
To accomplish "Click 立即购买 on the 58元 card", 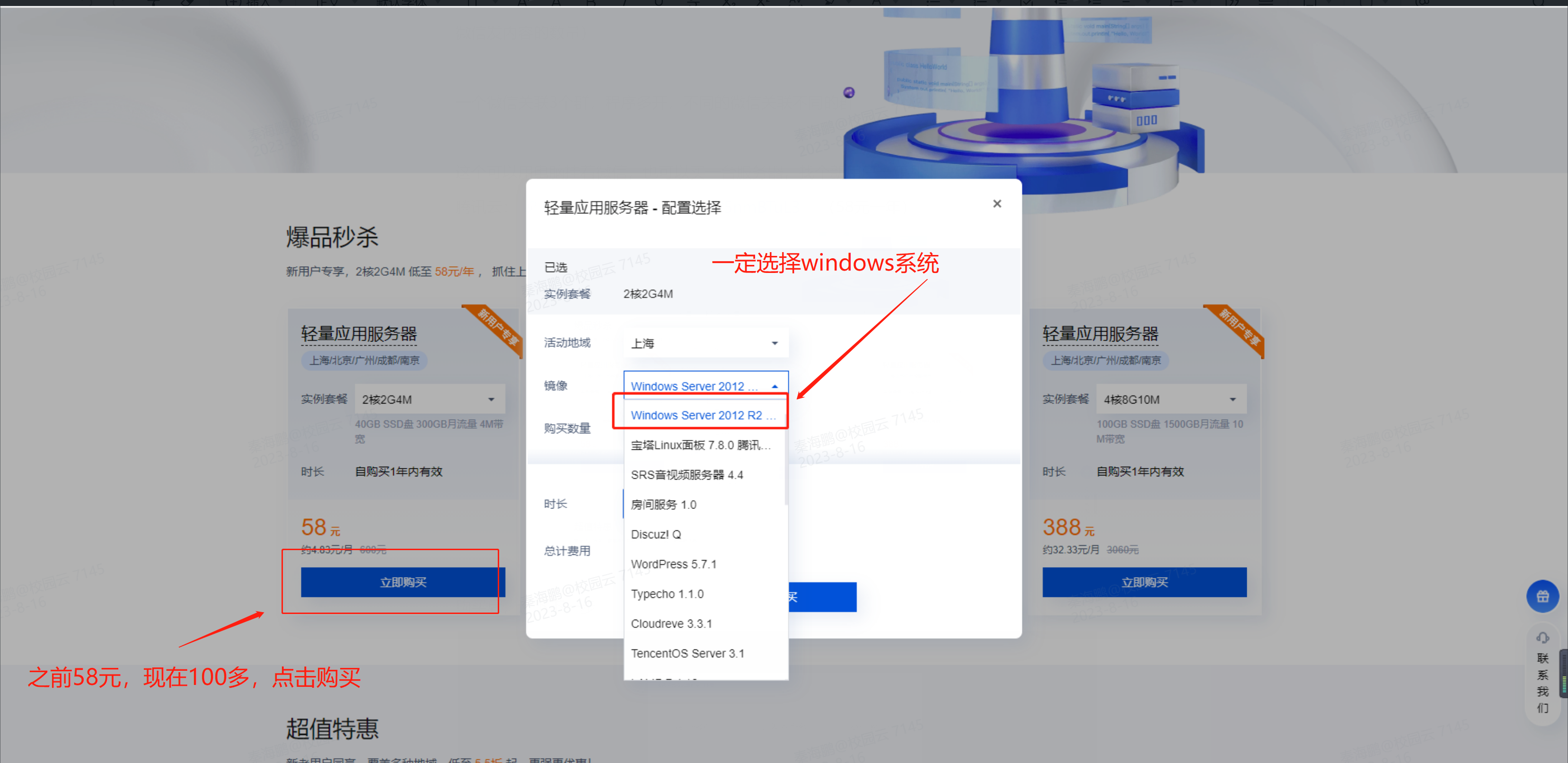I will [x=403, y=582].
